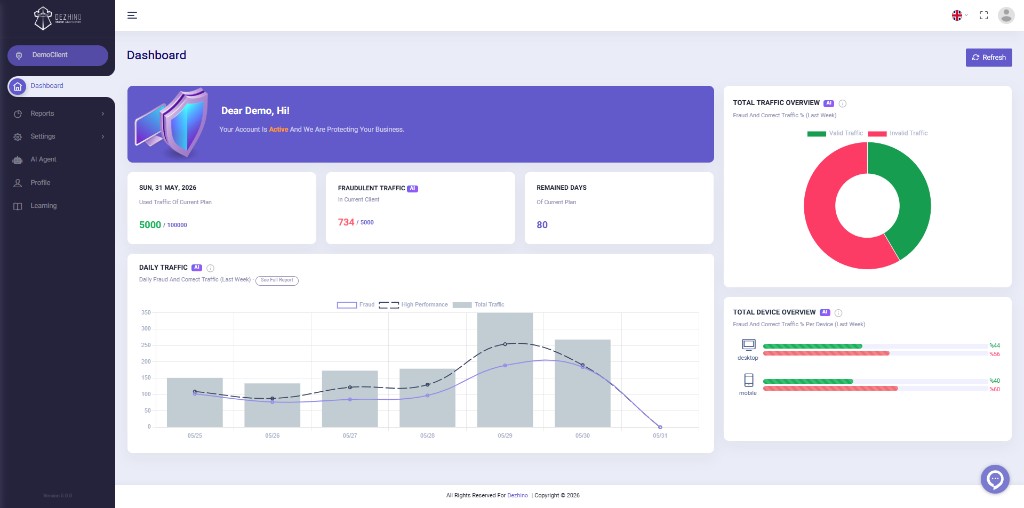Click the info icon beside Total Traffic Overview
The height and width of the screenshot is (508, 1024).
coord(842,103)
